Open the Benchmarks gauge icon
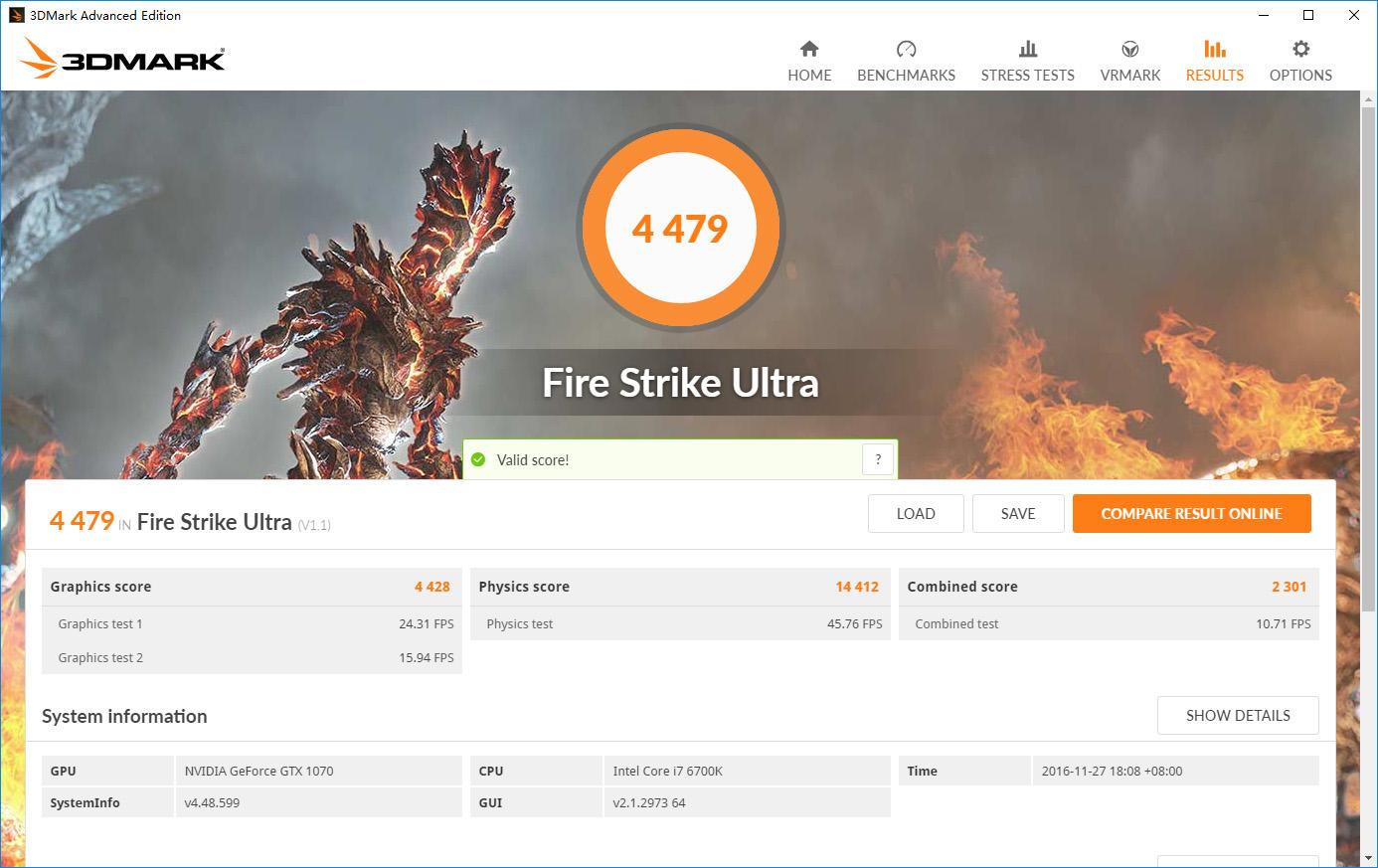The height and width of the screenshot is (868, 1378). point(906,50)
